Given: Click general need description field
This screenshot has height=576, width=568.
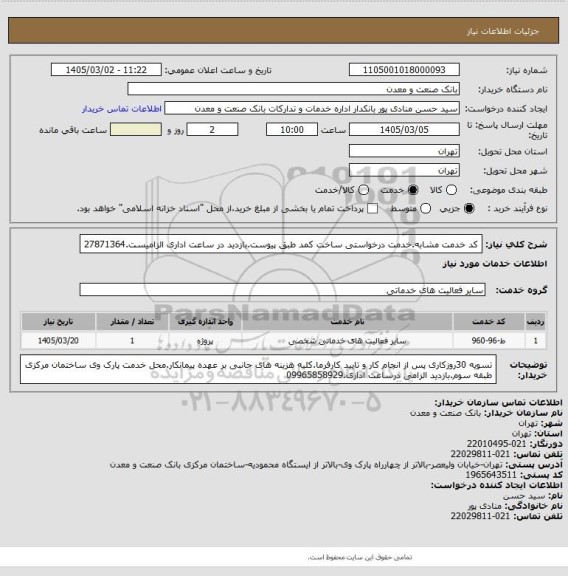Looking at the screenshot, I should pos(281,244).
